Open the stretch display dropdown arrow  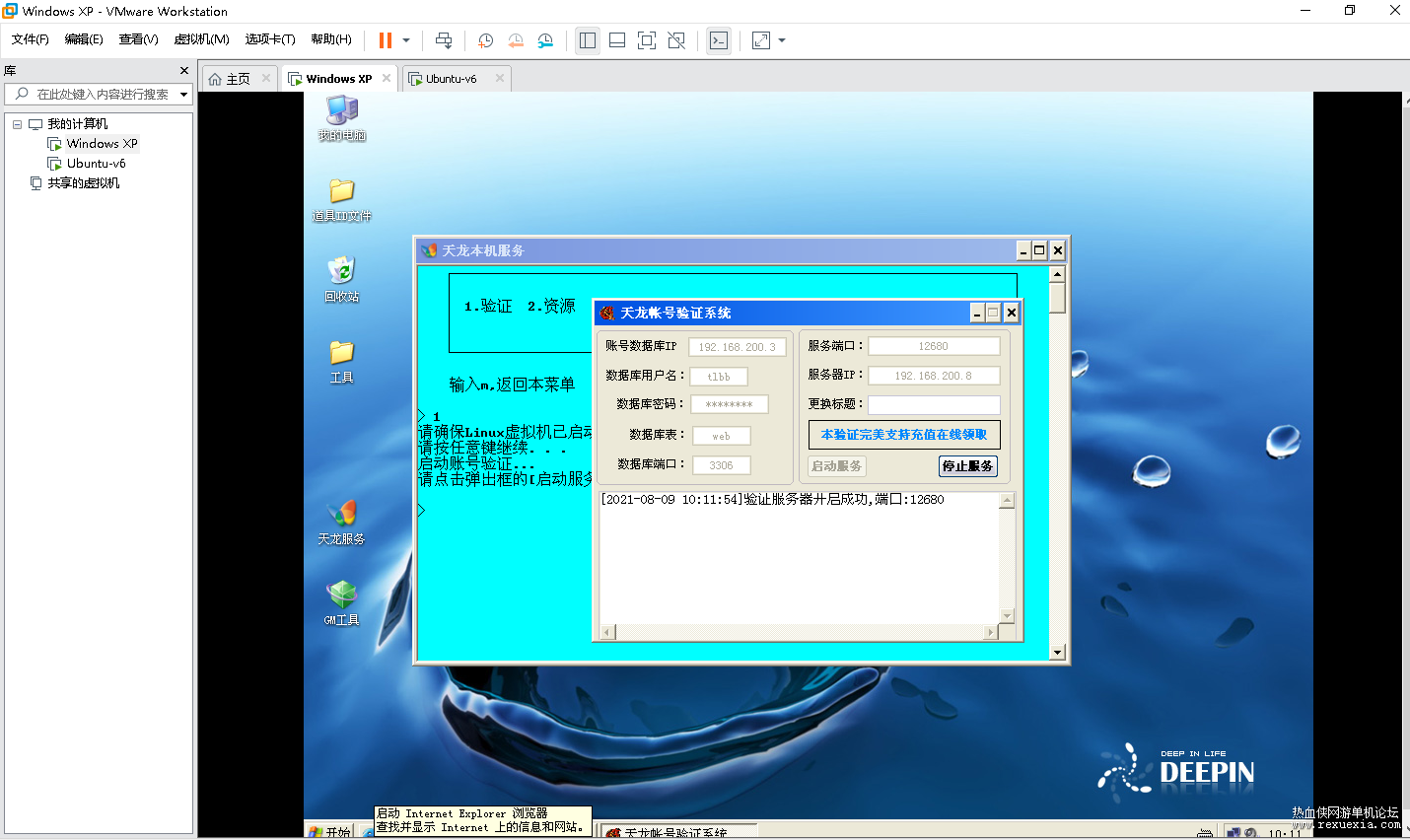[x=782, y=40]
